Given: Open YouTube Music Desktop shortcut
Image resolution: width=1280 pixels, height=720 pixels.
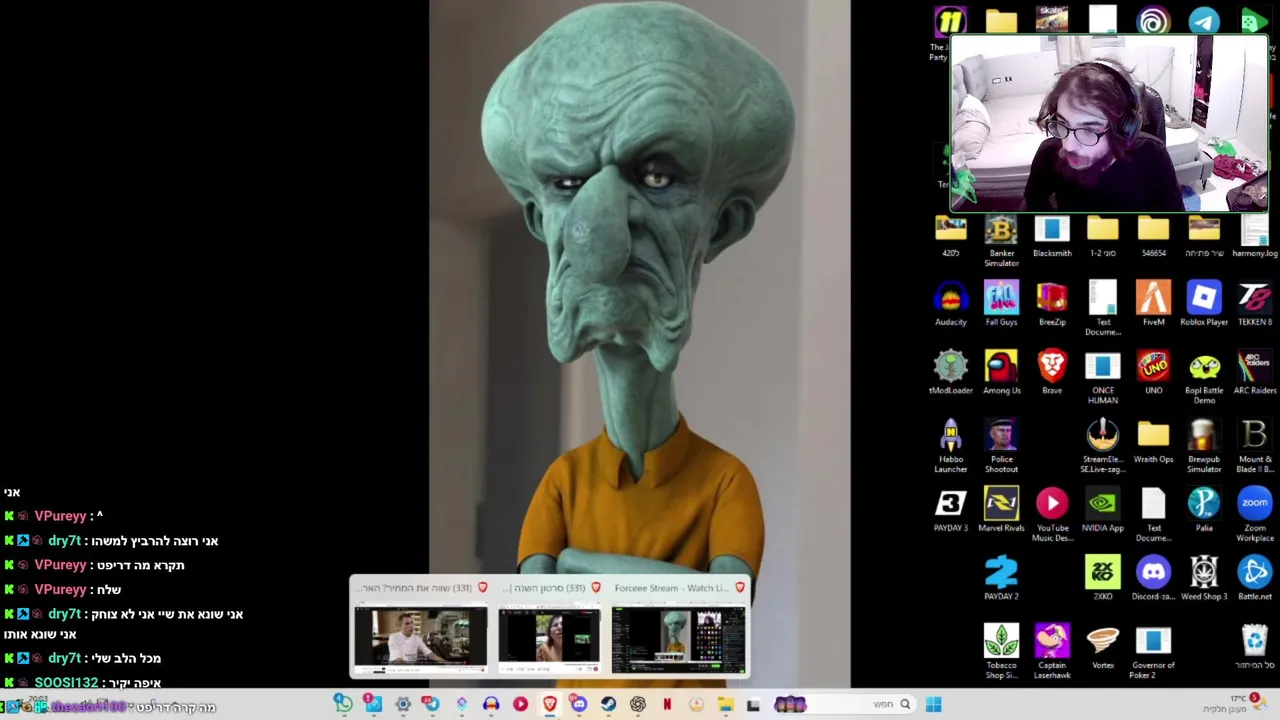Looking at the screenshot, I should 1052,515.
